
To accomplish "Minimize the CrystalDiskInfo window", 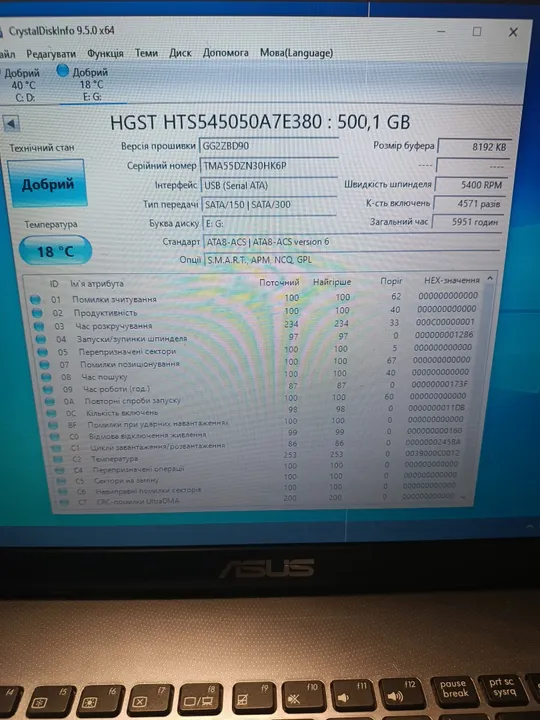I will tap(441, 31).
